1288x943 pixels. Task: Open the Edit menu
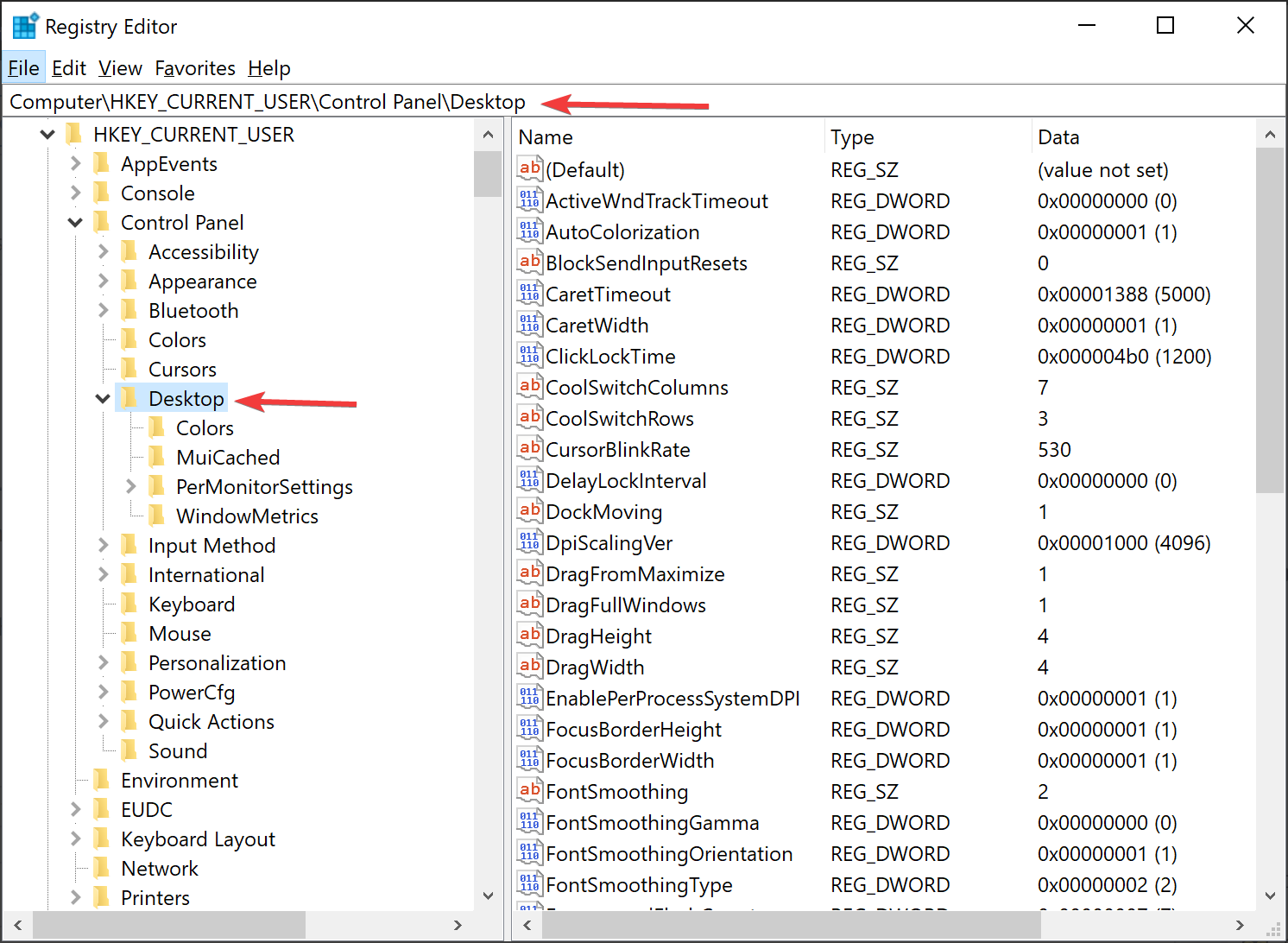point(69,68)
